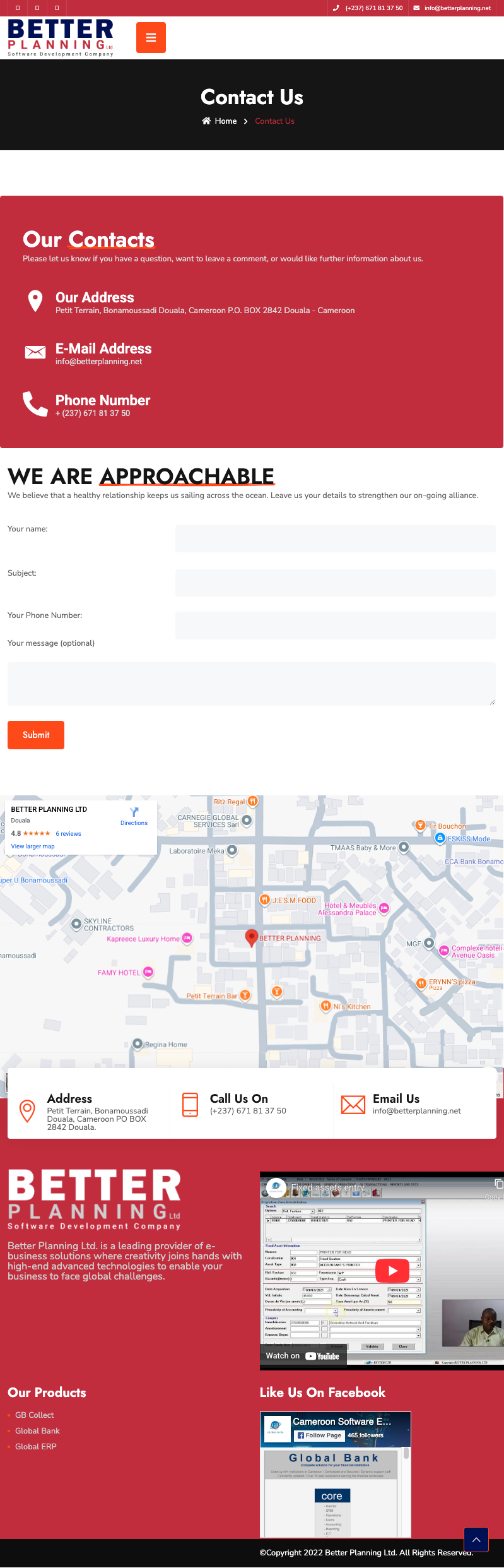Click the Ritz Regal restaurant map pin
This screenshot has width=504, height=1568.
click(252, 801)
